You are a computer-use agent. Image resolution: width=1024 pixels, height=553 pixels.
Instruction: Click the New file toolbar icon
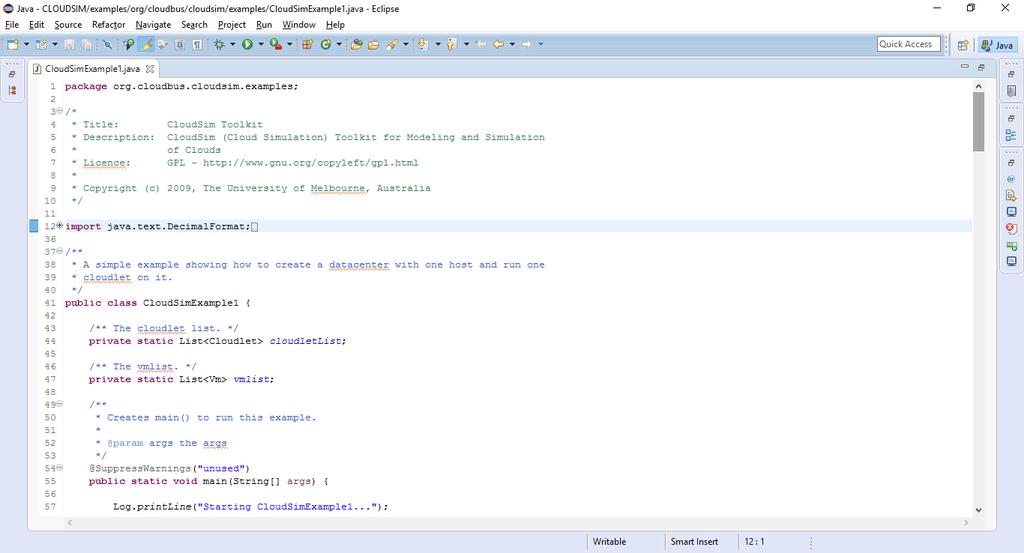(12, 44)
